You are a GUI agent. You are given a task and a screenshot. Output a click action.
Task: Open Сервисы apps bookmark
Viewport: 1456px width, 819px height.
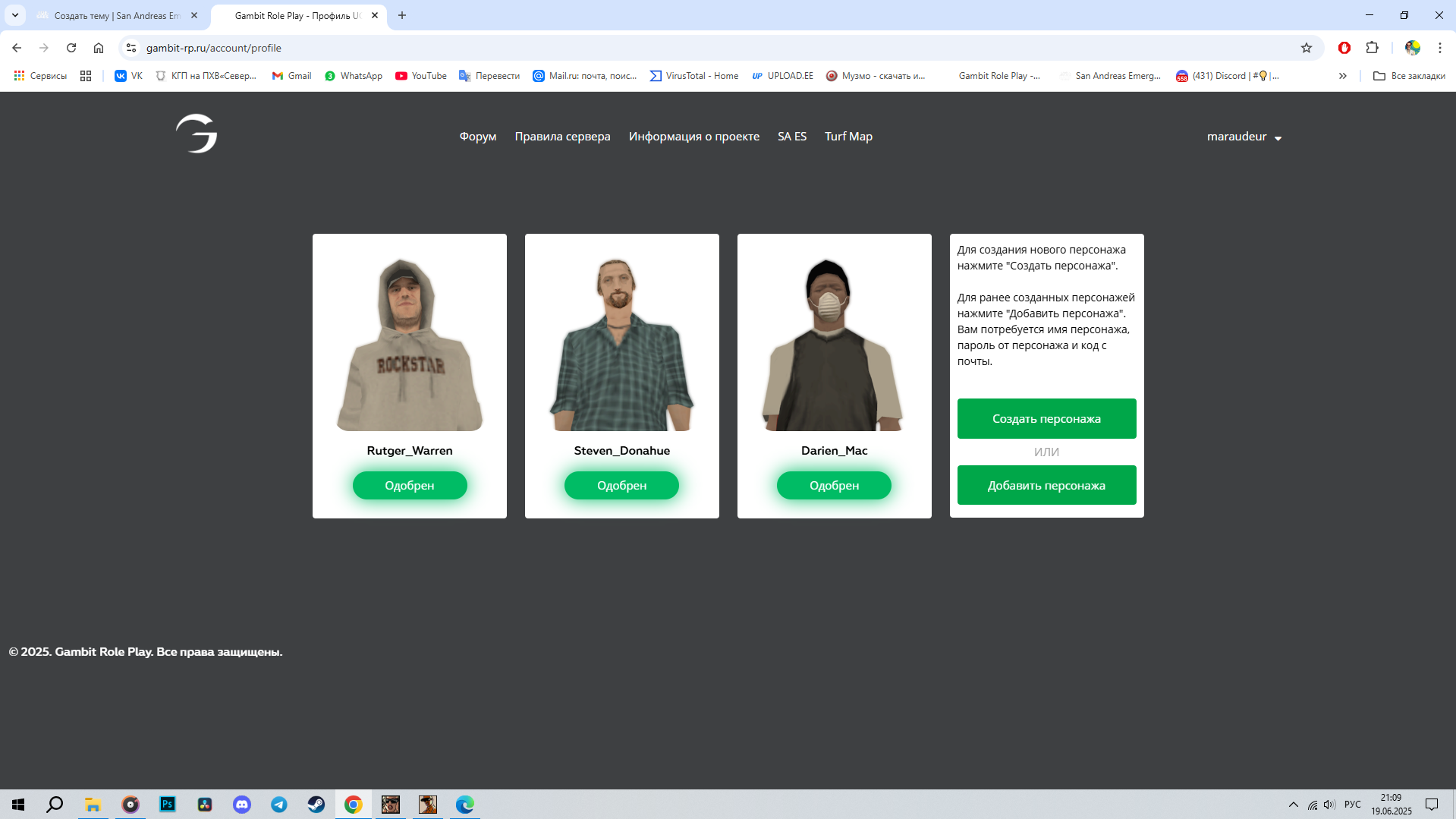coord(40,76)
